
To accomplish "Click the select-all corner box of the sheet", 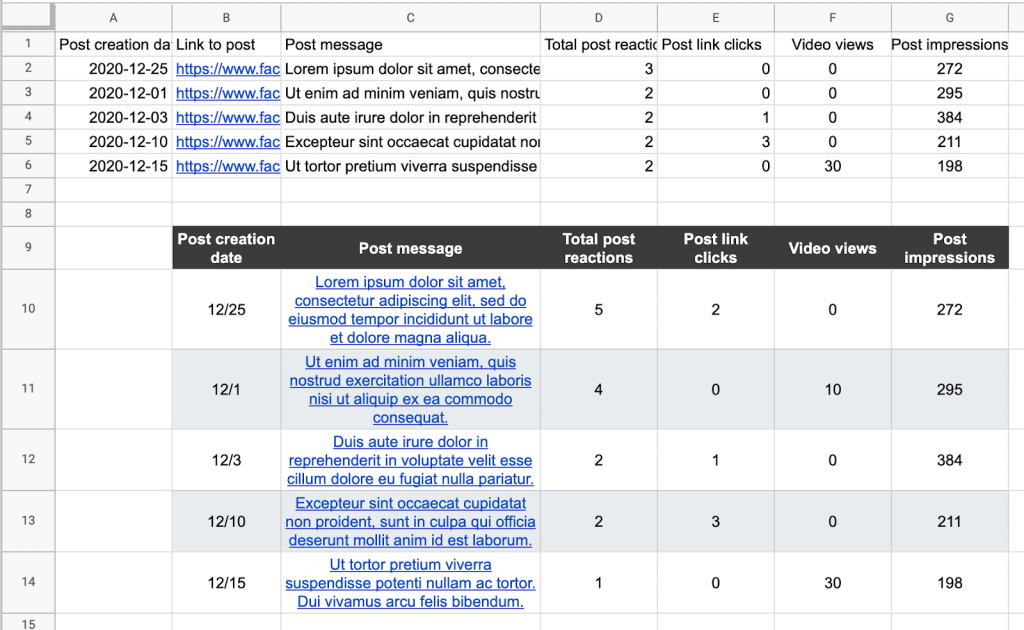I will coord(27,17).
